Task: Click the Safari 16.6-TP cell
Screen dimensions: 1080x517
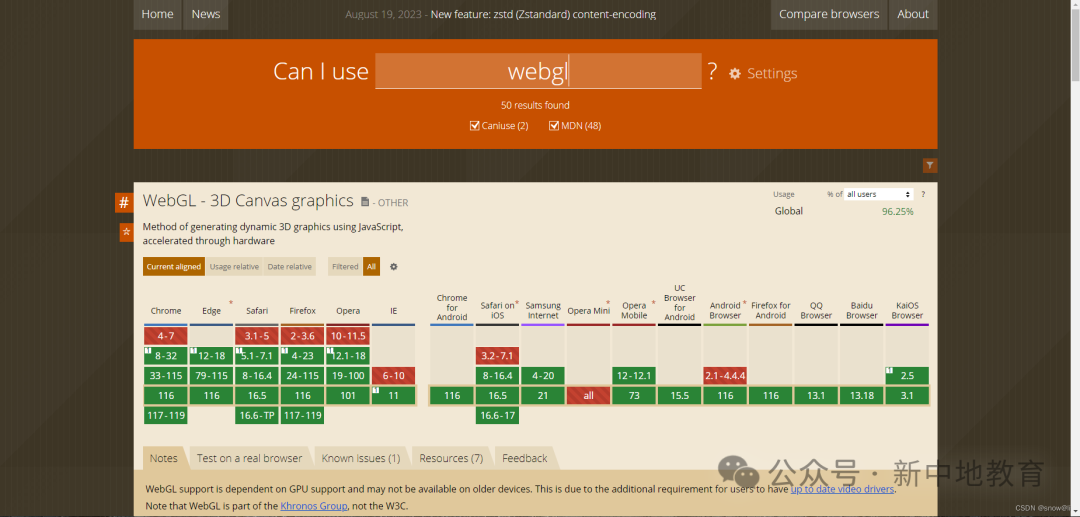Action: pos(257,416)
